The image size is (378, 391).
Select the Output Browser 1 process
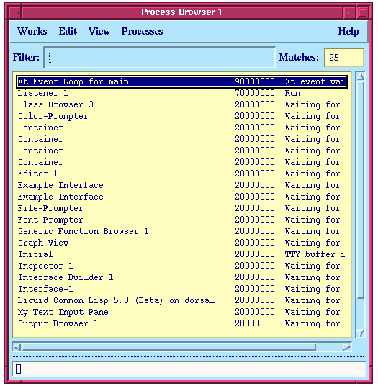click(182, 323)
